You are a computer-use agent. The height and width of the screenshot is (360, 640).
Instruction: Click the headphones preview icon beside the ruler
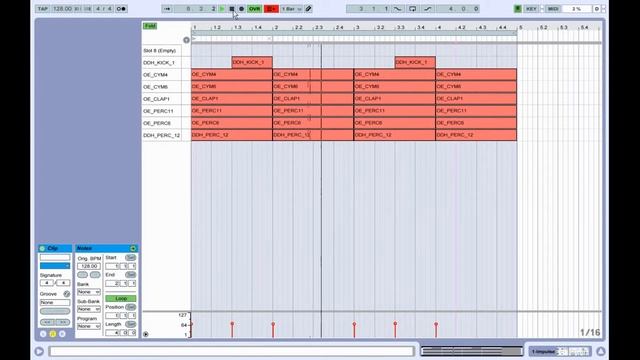tap(186, 40)
